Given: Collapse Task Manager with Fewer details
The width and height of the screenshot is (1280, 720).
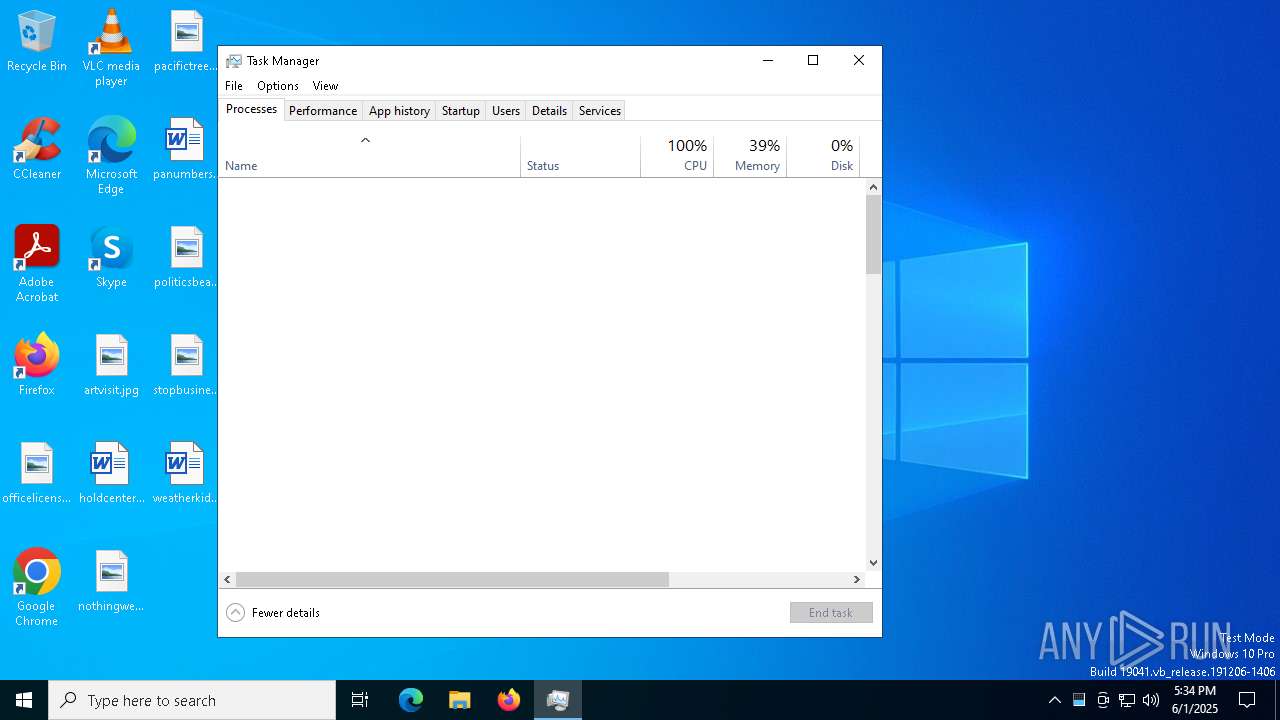Looking at the screenshot, I should pos(273,613).
